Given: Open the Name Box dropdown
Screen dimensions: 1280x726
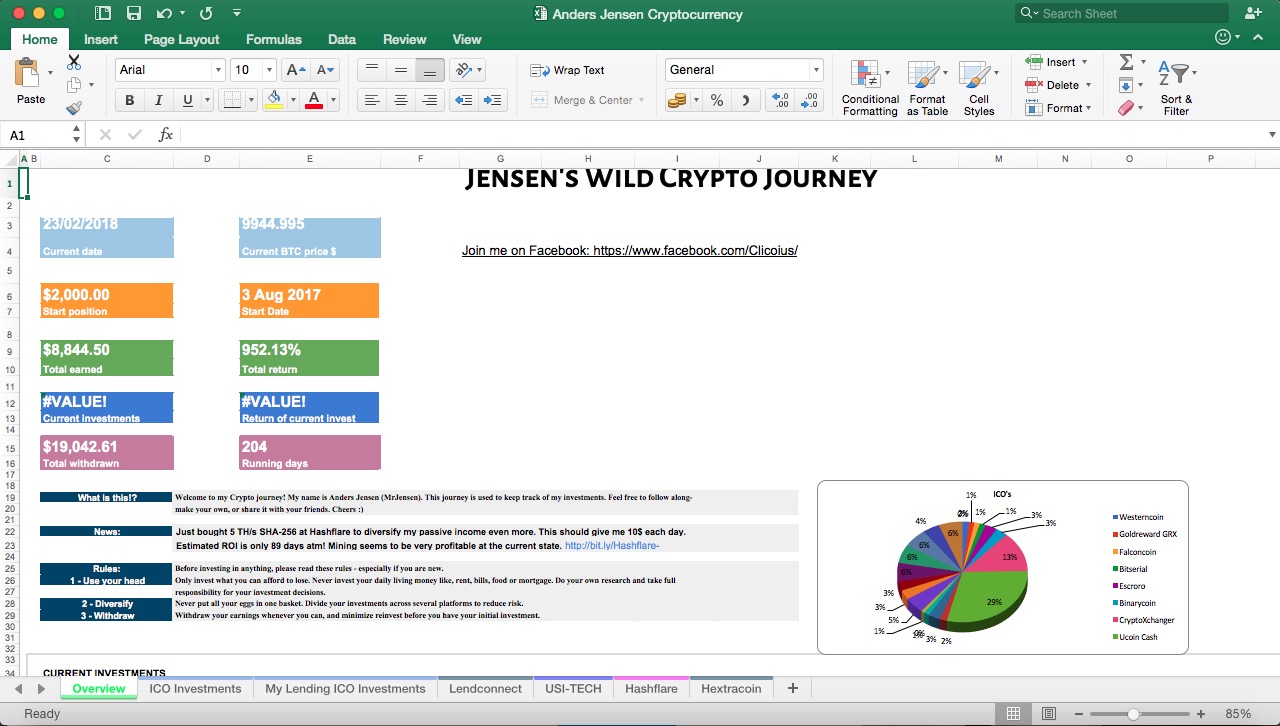Looking at the screenshot, I should [x=77, y=135].
